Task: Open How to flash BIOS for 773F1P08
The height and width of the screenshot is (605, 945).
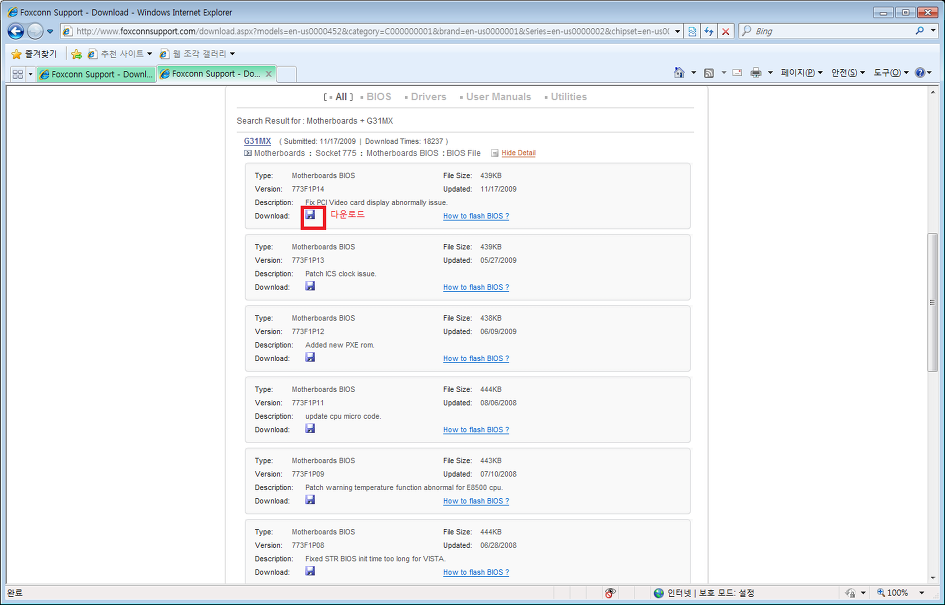Action: click(476, 572)
